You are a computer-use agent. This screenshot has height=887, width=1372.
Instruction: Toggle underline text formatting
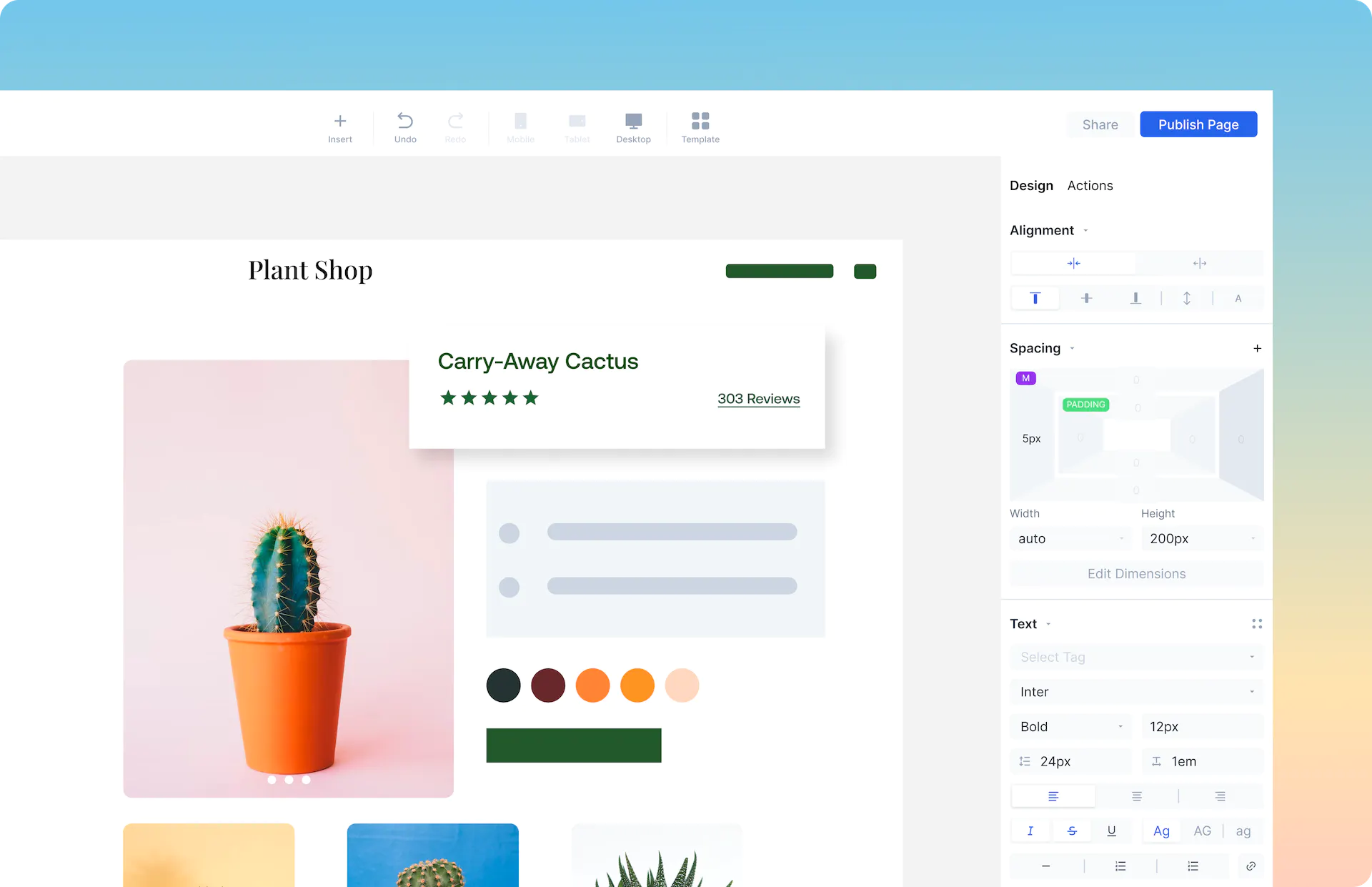[1113, 831]
